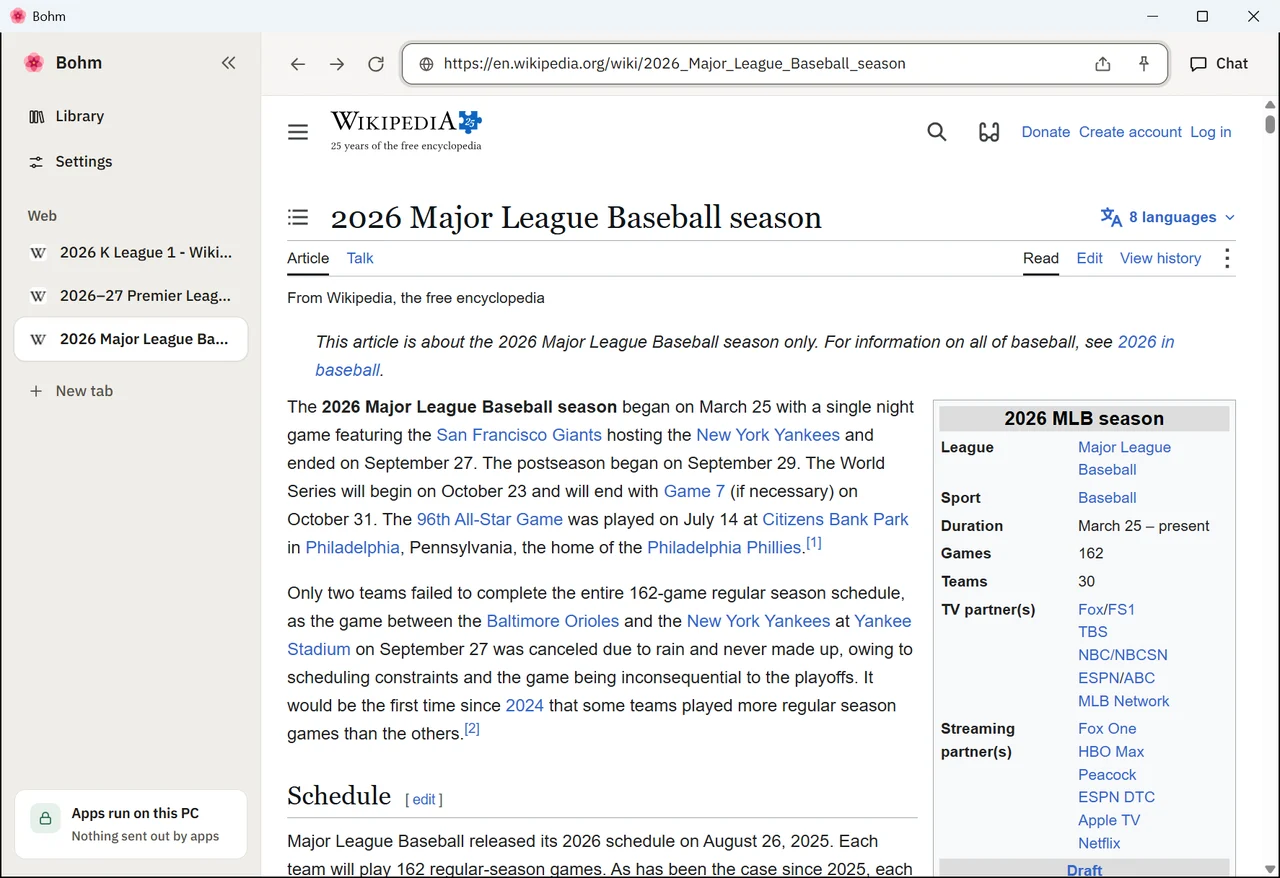Open Wikipedia main hamburger menu
This screenshot has height=878, width=1280.
(x=298, y=132)
